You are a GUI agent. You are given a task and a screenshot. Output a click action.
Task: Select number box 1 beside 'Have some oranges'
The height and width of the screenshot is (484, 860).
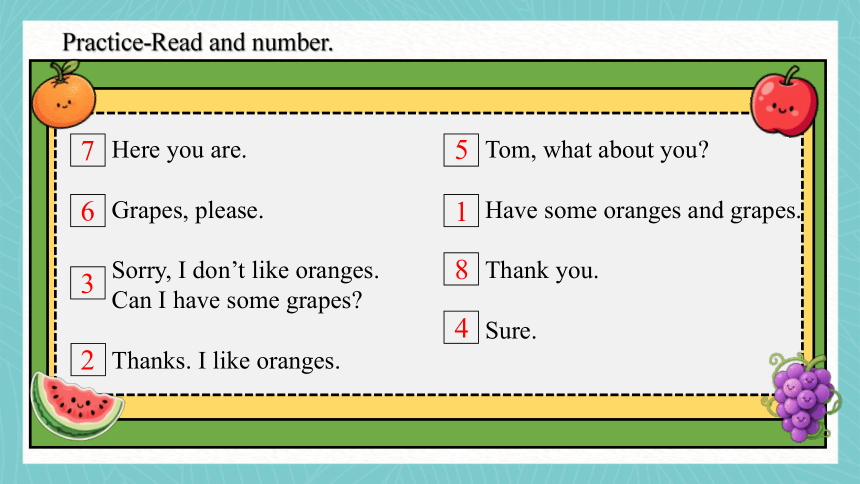pos(461,210)
